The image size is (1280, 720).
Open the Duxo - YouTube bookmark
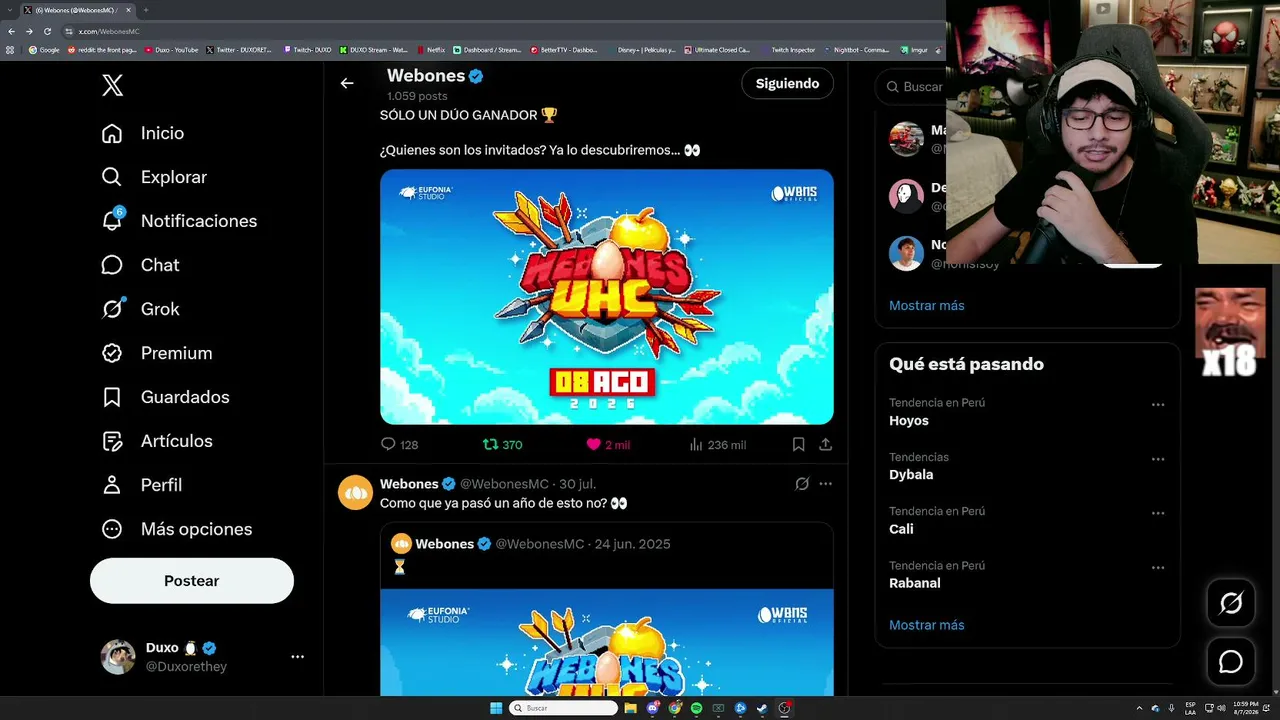pyautogui.click(x=172, y=50)
